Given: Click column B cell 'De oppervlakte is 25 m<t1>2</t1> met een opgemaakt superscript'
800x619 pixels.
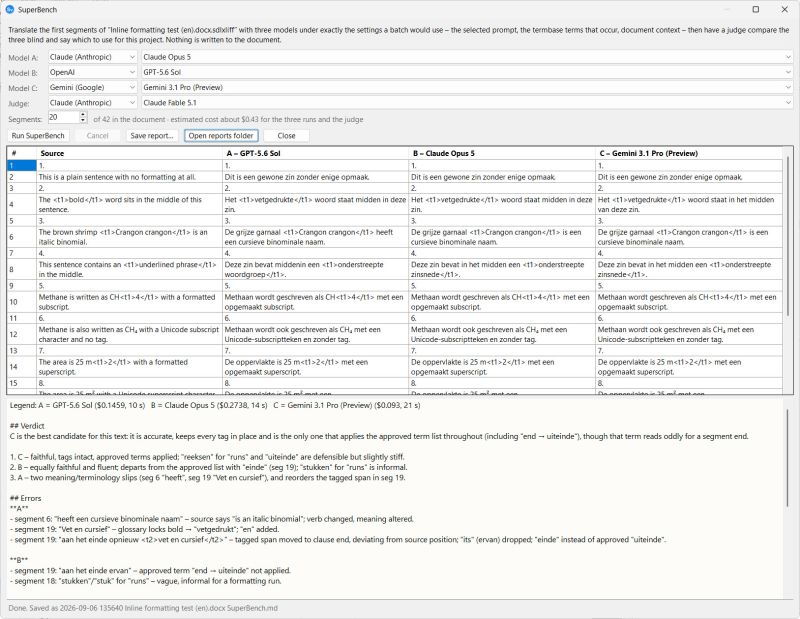Looking at the screenshot, I should pos(502,367).
